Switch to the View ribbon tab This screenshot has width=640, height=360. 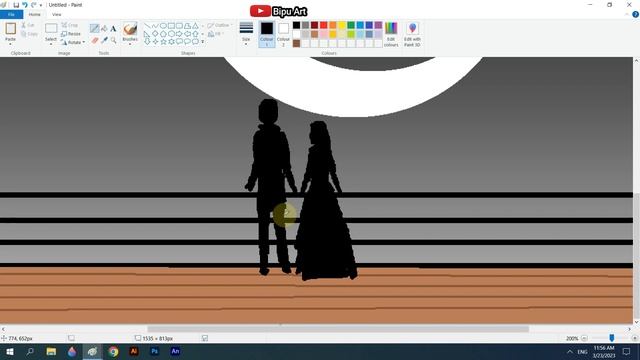coord(56,14)
